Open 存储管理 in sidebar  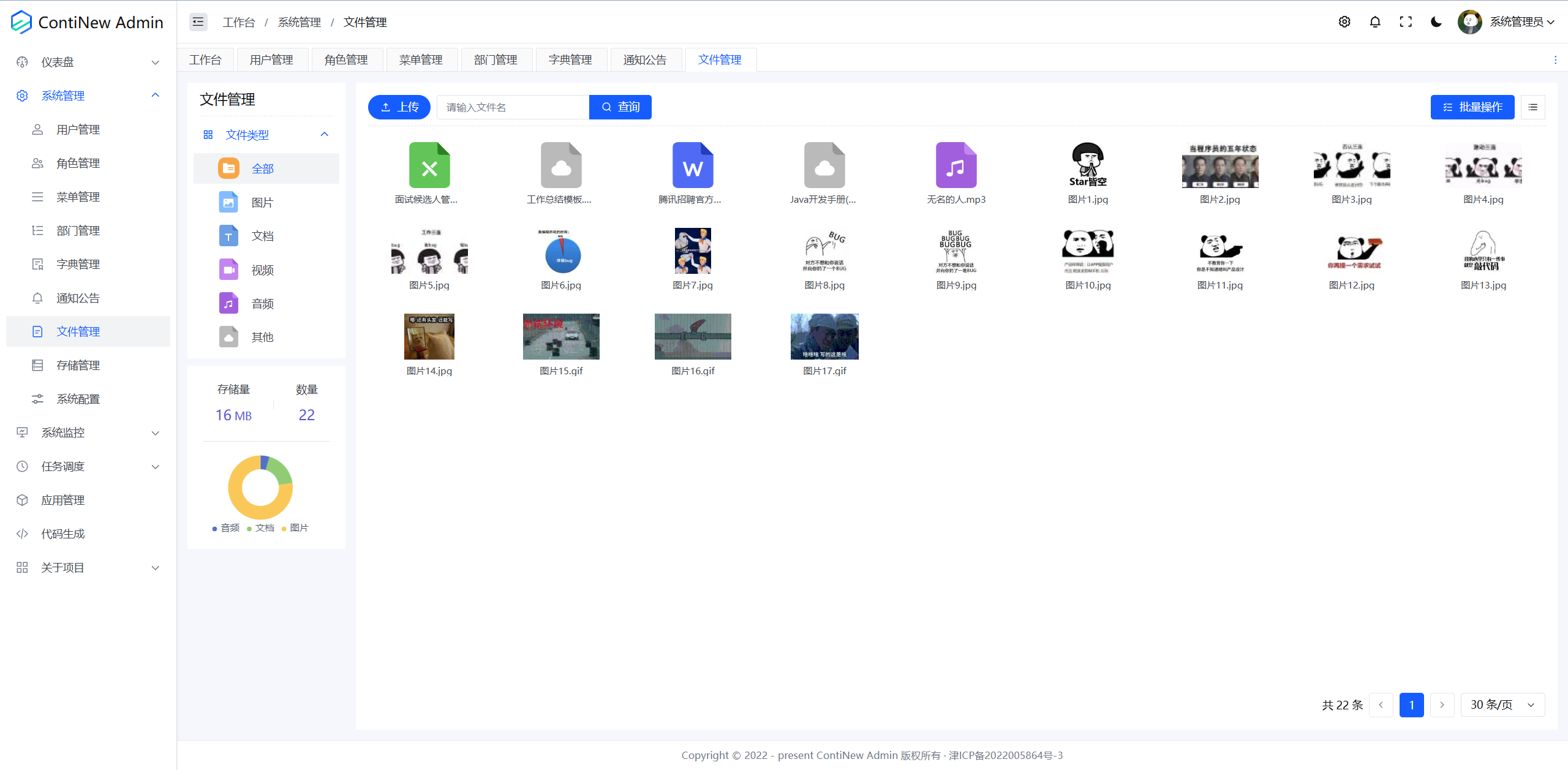pyautogui.click(x=78, y=365)
